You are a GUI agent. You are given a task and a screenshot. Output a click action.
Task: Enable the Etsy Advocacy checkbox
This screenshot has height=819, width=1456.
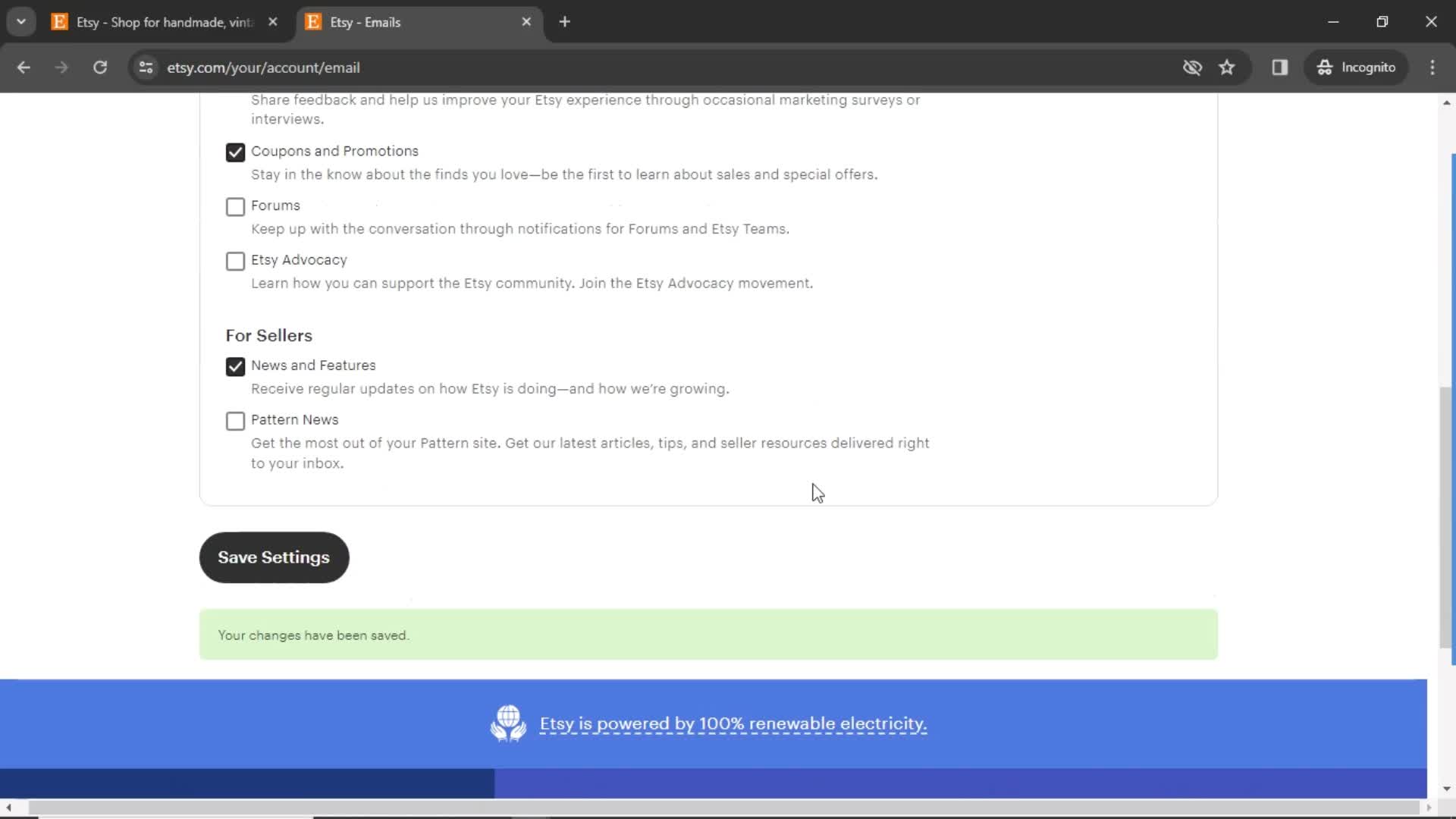click(235, 261)
